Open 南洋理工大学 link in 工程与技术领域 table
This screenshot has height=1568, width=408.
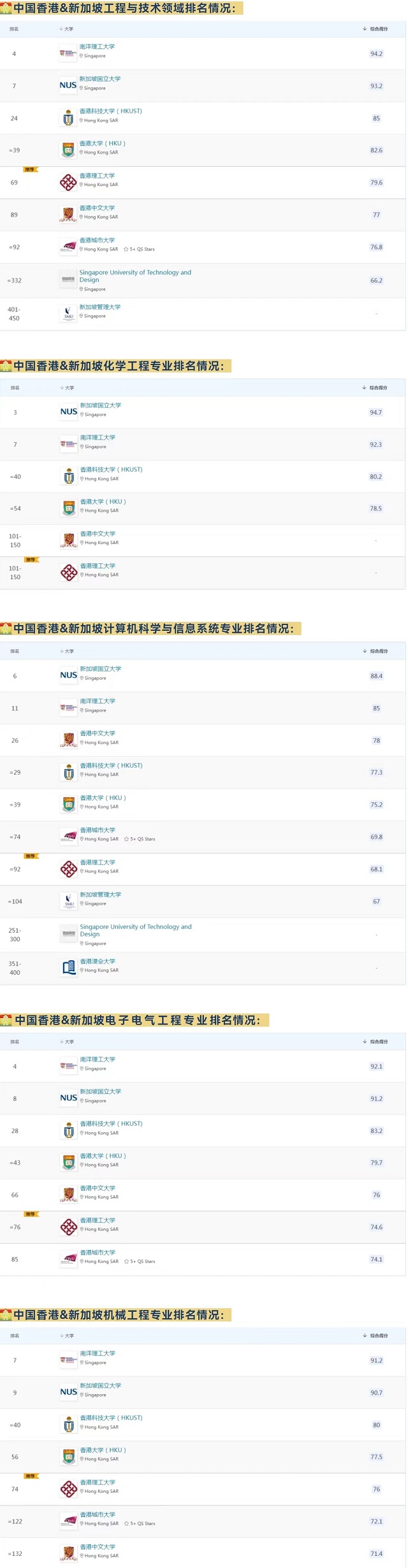[x=97, y=47]
